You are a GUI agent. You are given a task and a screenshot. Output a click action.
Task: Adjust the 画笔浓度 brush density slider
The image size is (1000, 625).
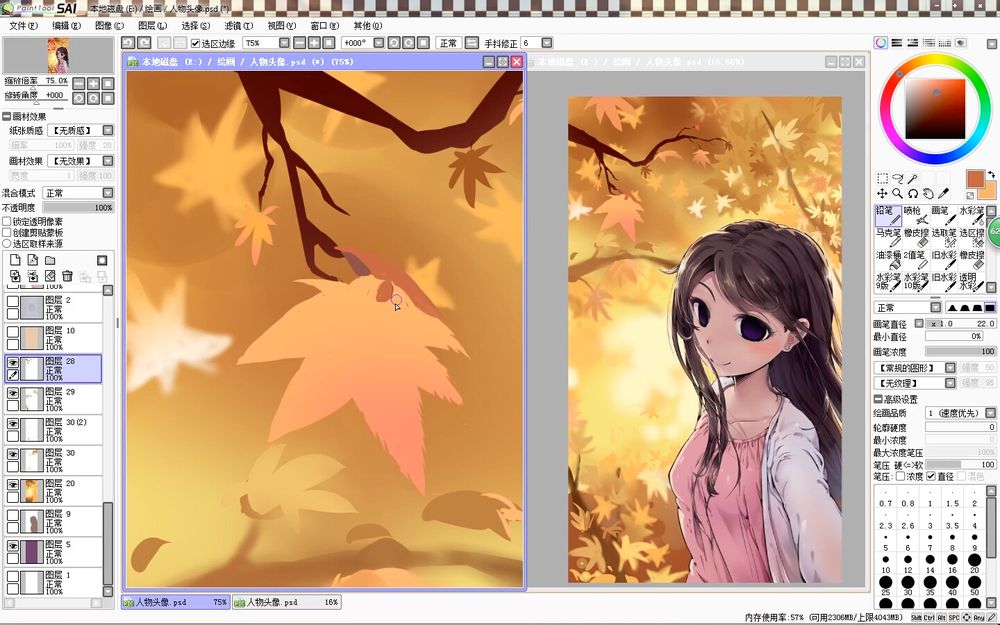click(960, 351)
